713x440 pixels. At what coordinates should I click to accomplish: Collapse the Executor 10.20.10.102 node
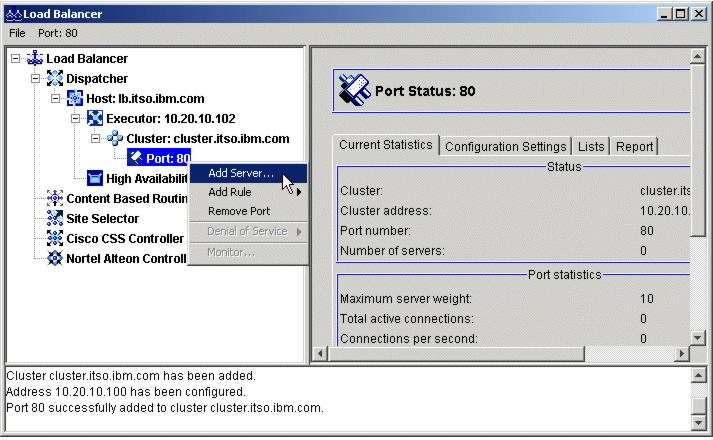[x=75, y=118]
